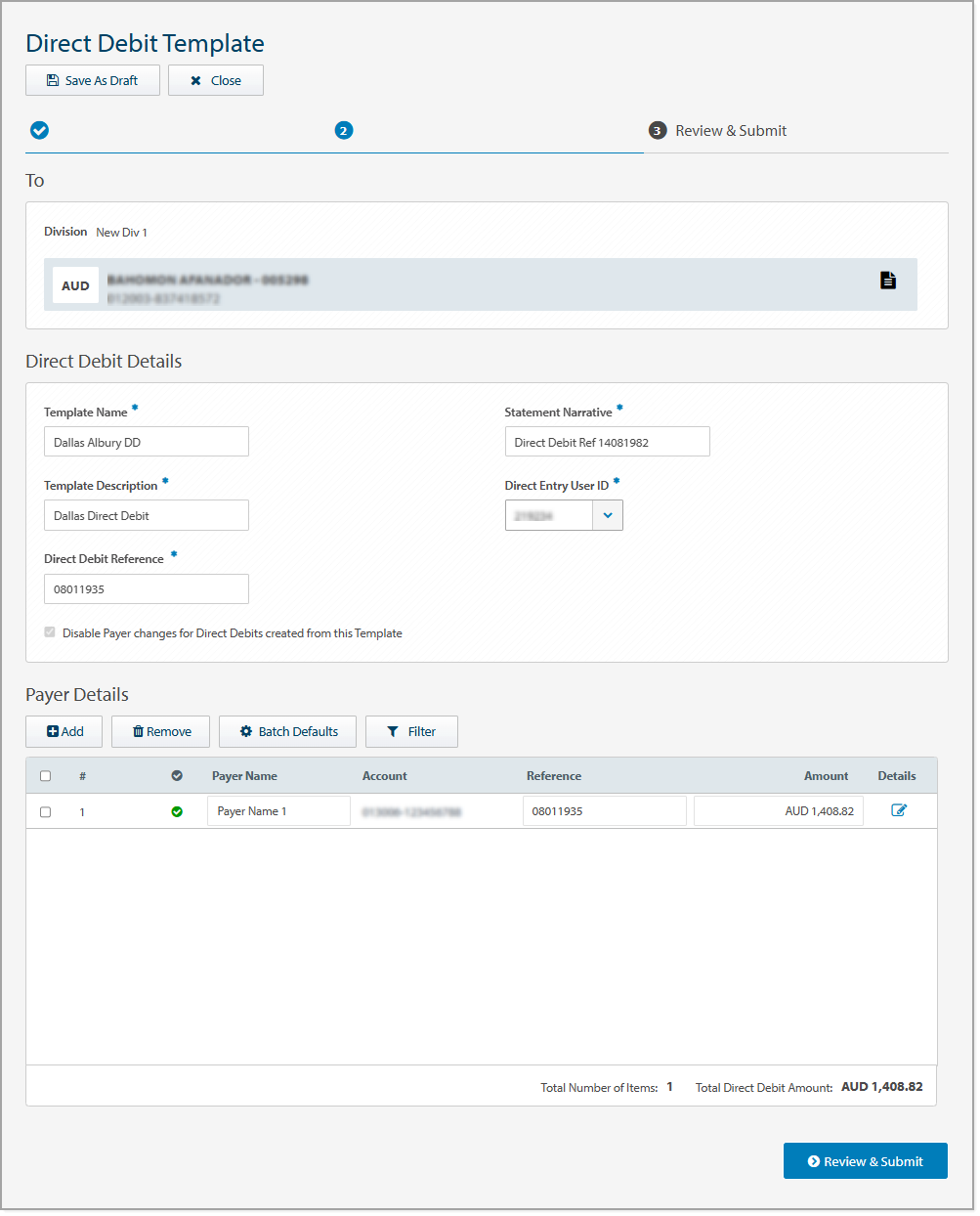This screenshot has width=980, height=1216.
Task: Select the Review & Submit step circle
Action: (x=658, y=129)
